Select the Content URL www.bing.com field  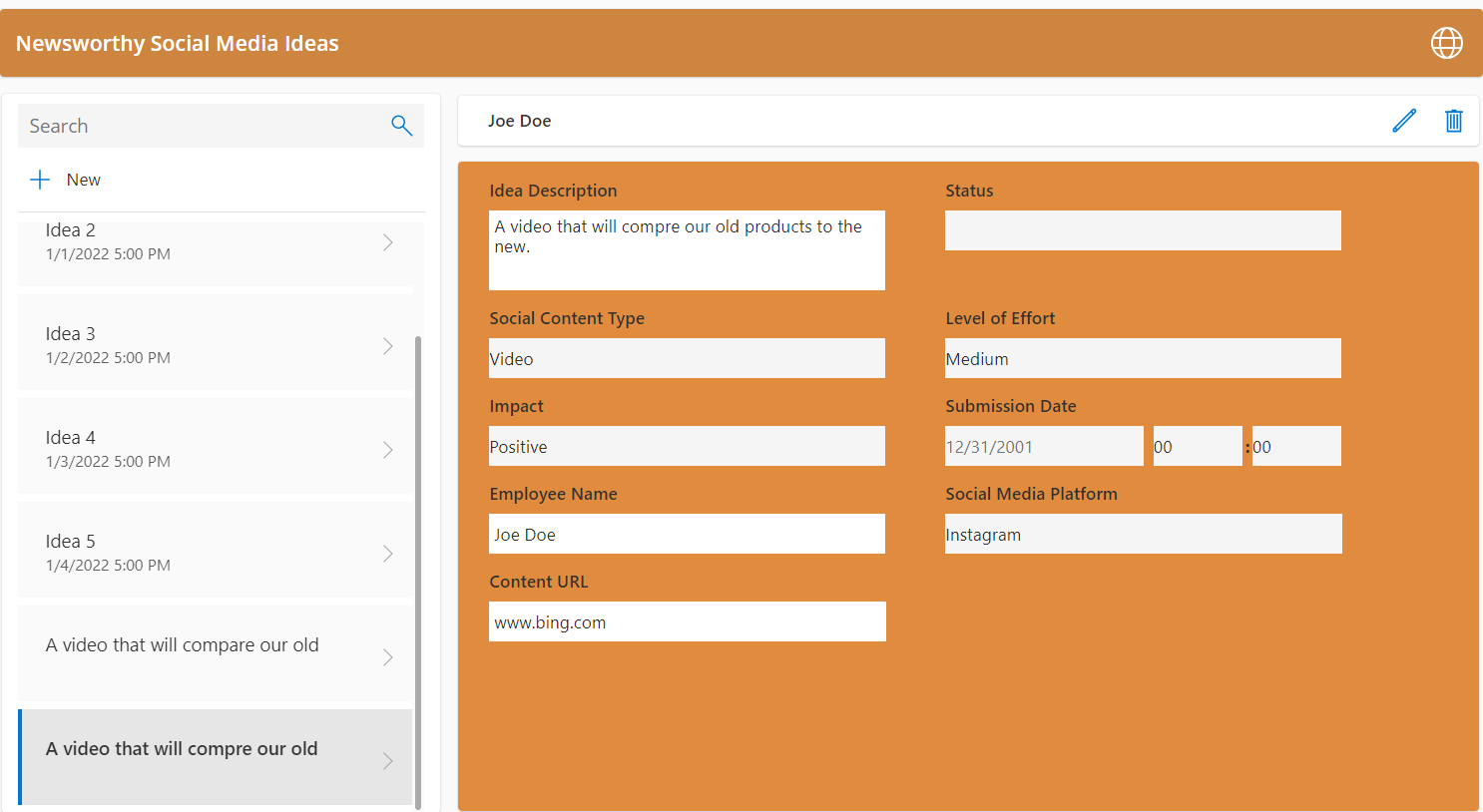(687, 621)
